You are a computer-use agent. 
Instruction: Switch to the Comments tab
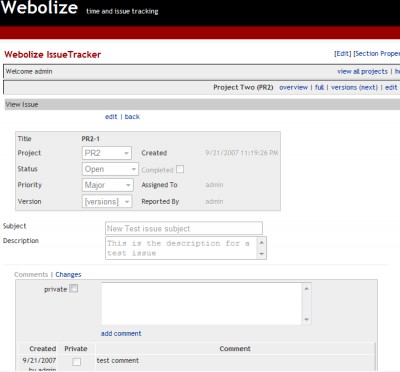(x=31, y=275)
